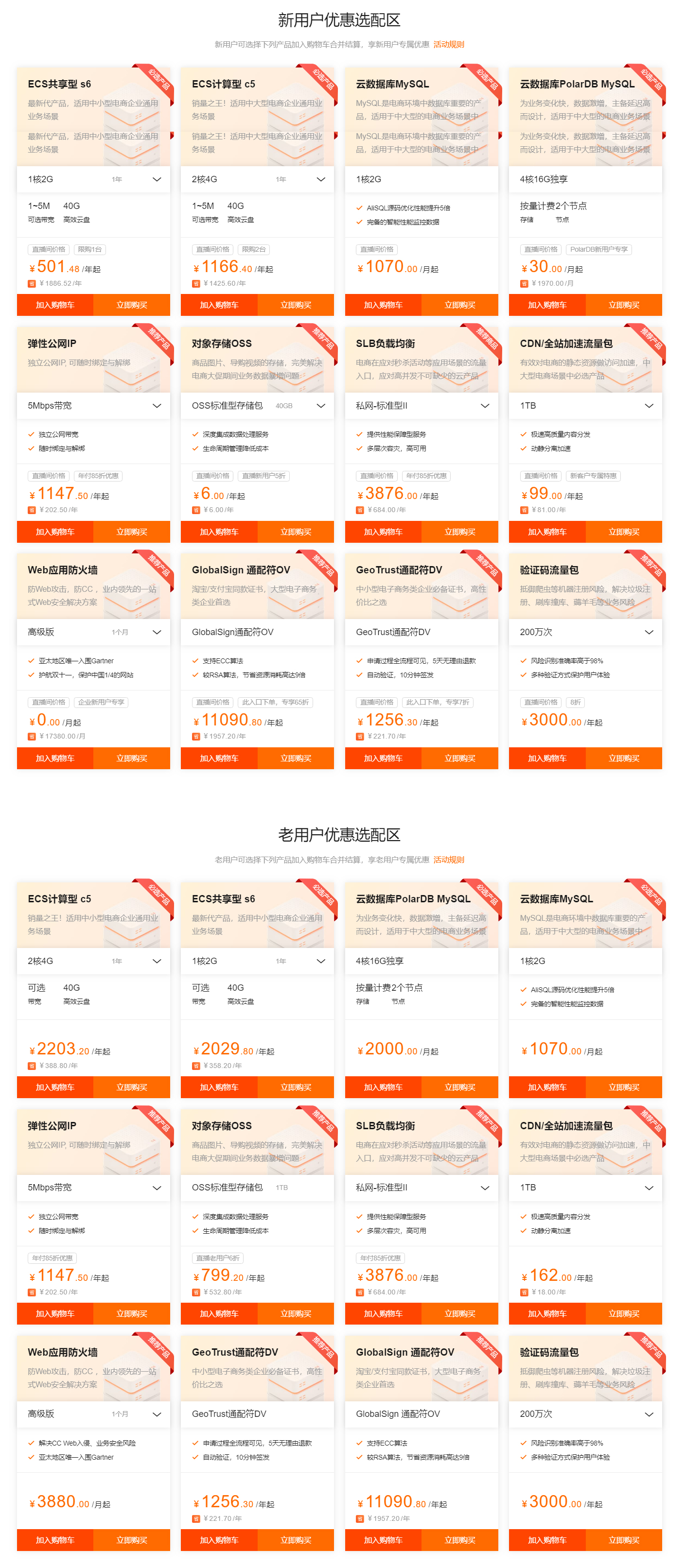The height and width of the screenshot is (1568, 685).
Task: Click the savings icon beside ¥17380.00/月
Action: point(32,737)
